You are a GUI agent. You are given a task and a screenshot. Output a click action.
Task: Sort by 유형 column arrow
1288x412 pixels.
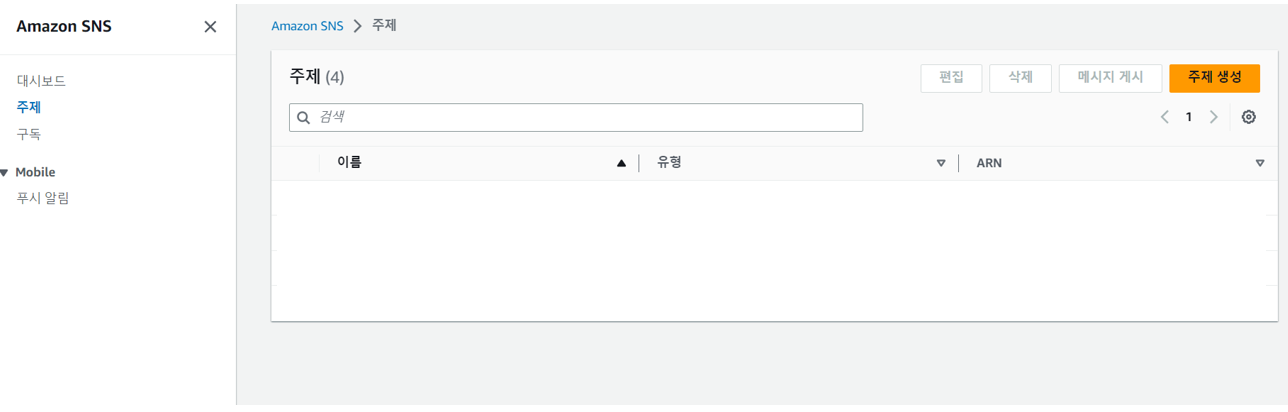tap(940, 163)
